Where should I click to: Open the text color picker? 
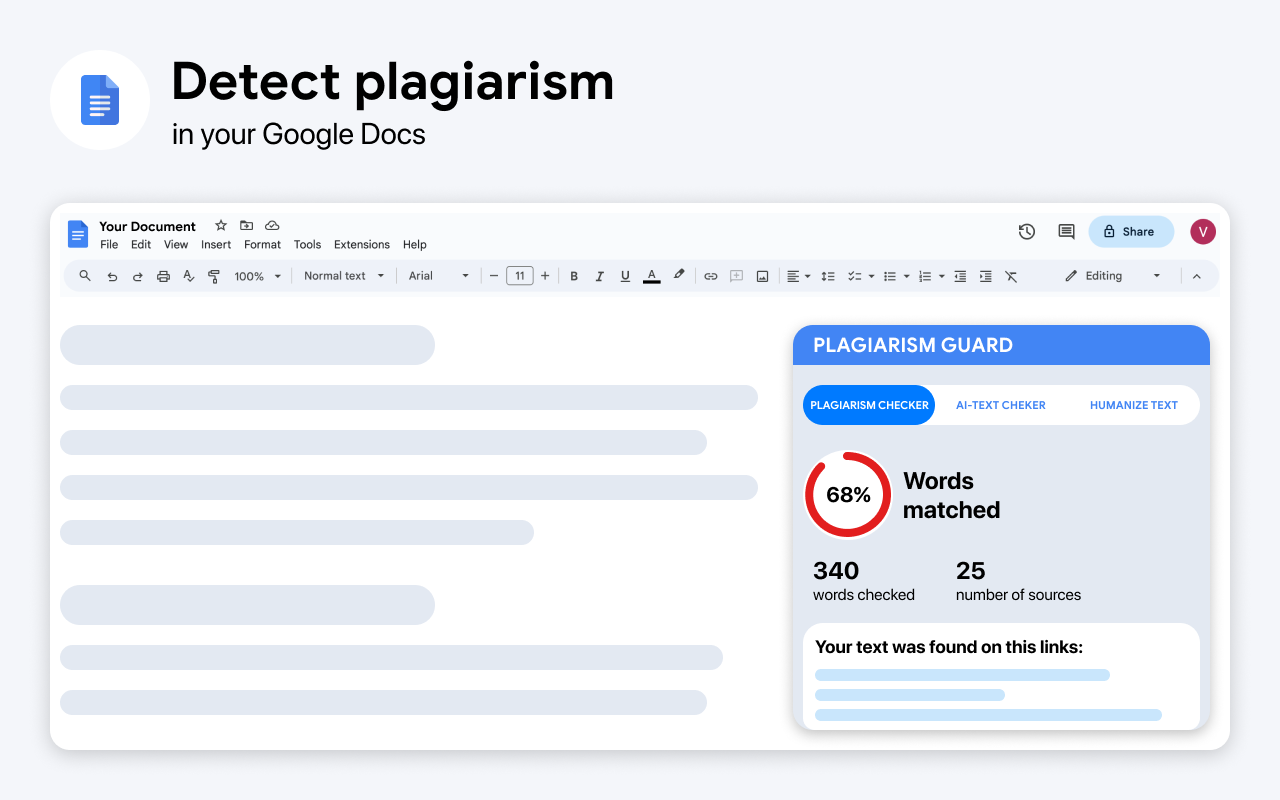point(652,276)
